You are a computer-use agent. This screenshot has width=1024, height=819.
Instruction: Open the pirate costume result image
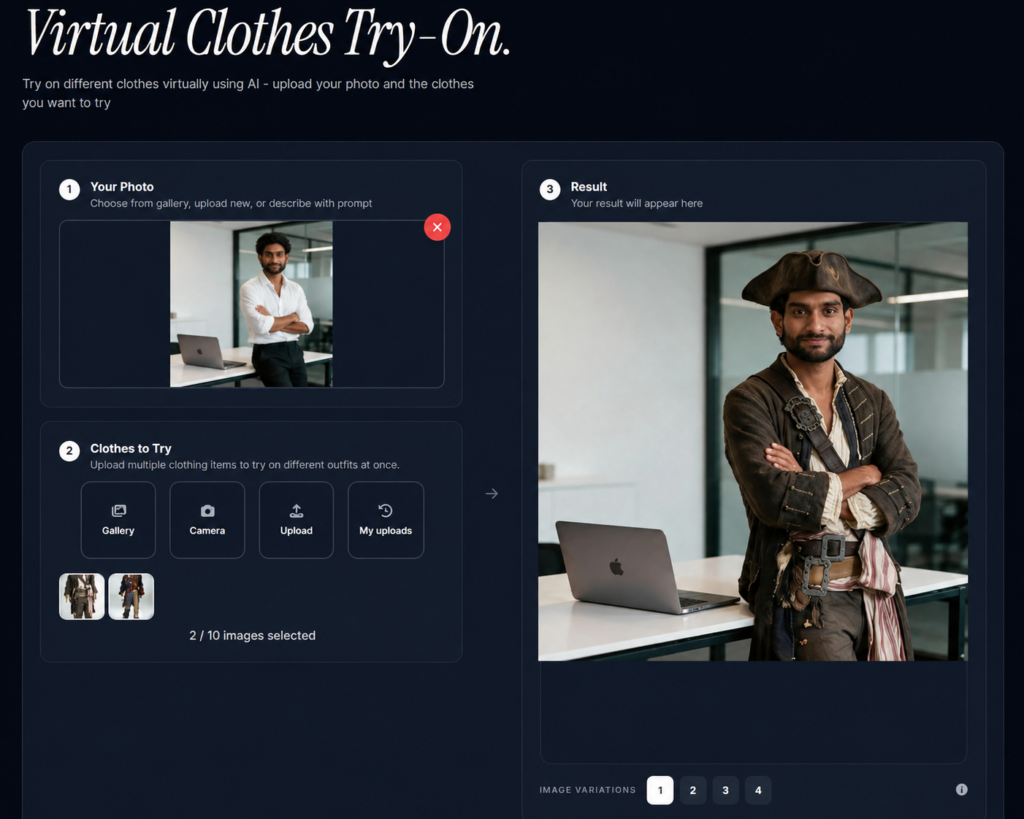(753, 442)
